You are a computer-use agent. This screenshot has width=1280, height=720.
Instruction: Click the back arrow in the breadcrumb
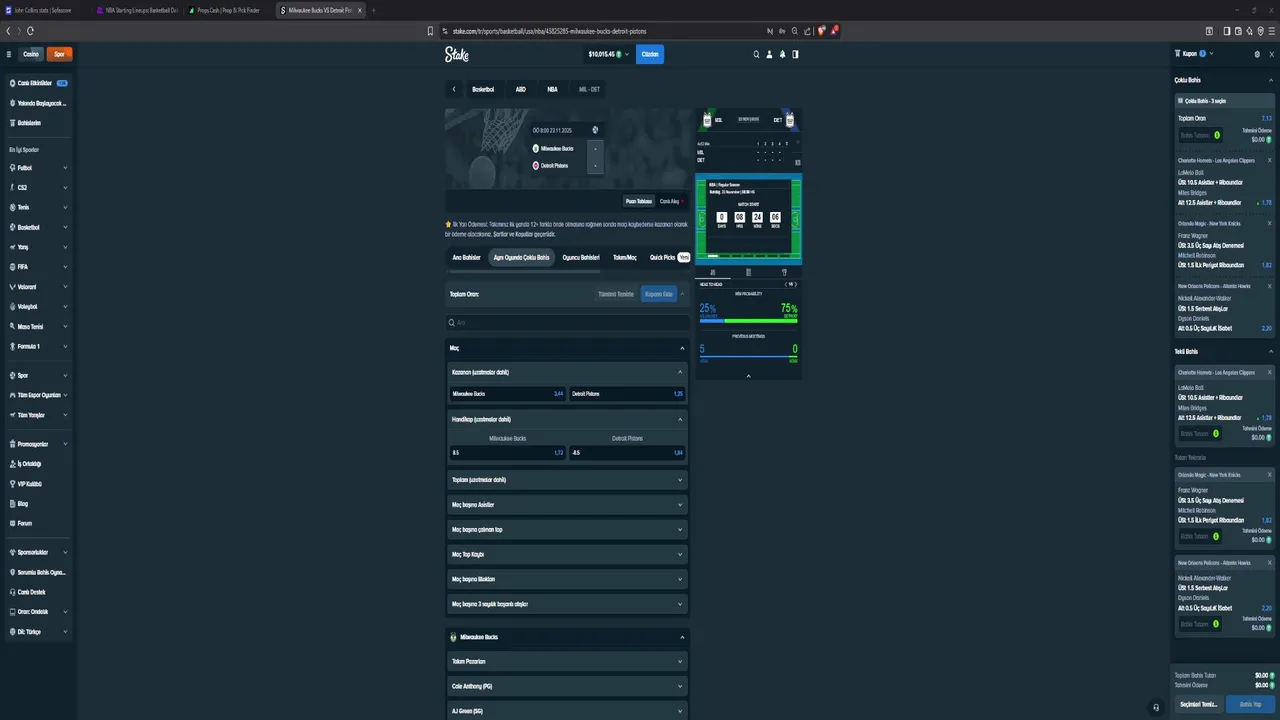[454, 89]
